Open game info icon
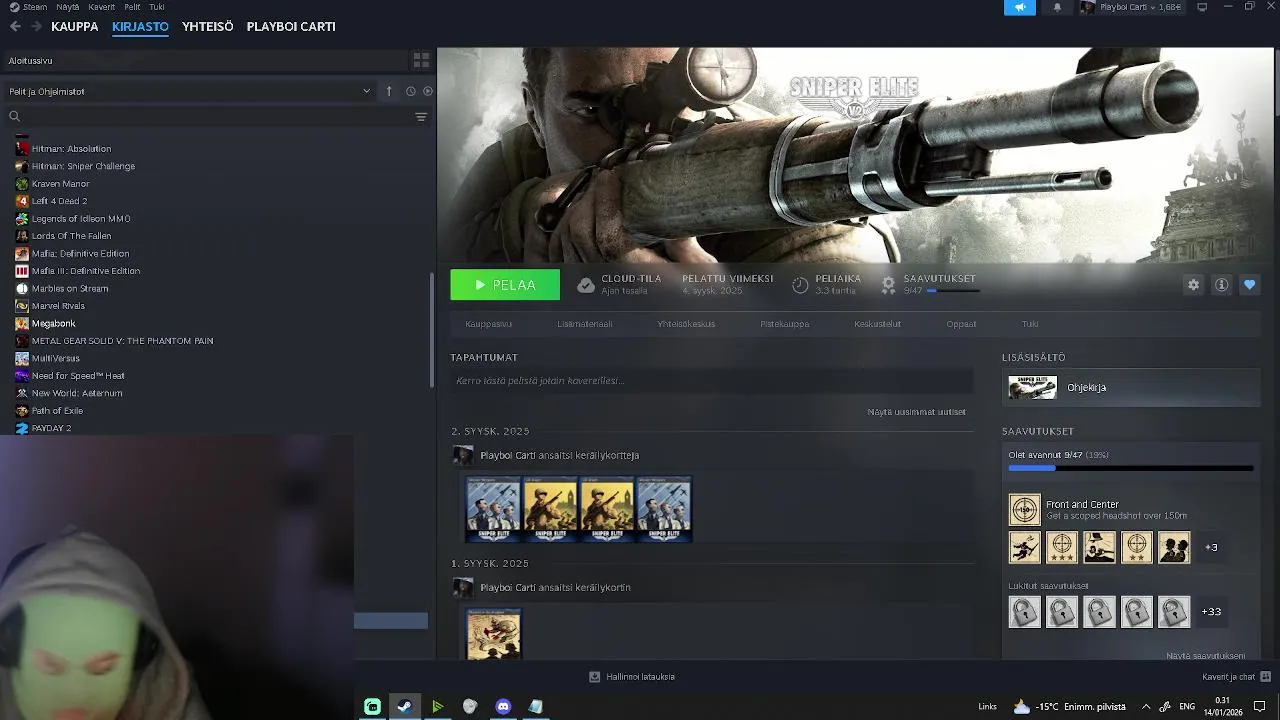 click(x=1221, y=285)
